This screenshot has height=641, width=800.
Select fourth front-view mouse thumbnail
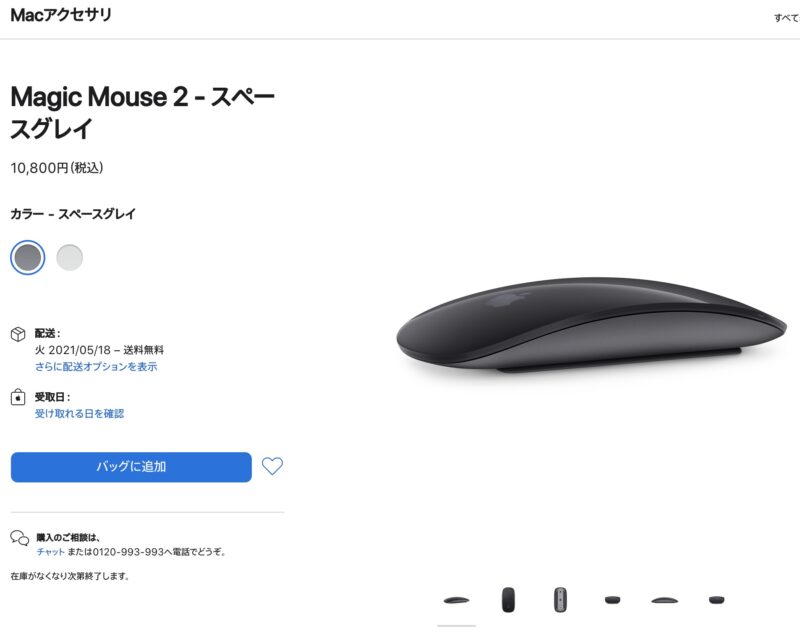613,600
